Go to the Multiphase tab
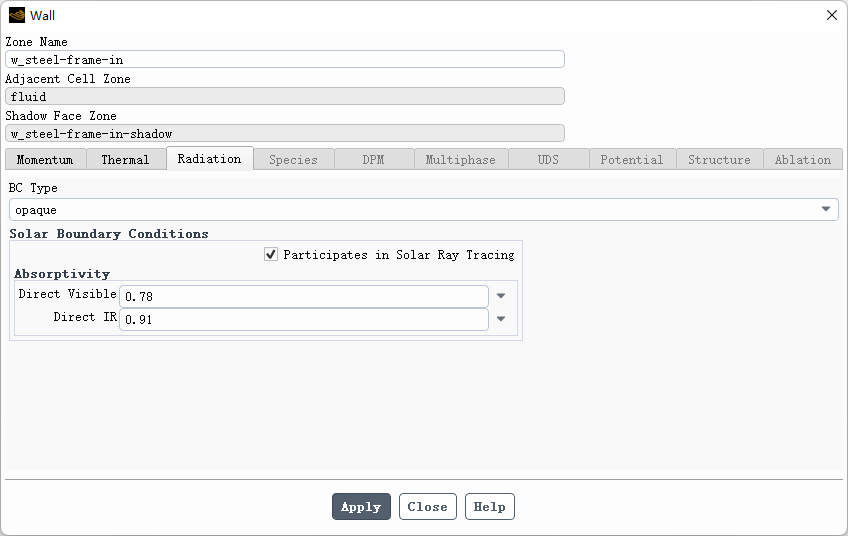This screenshot has width=848, height=536. (x=460, y=159)
